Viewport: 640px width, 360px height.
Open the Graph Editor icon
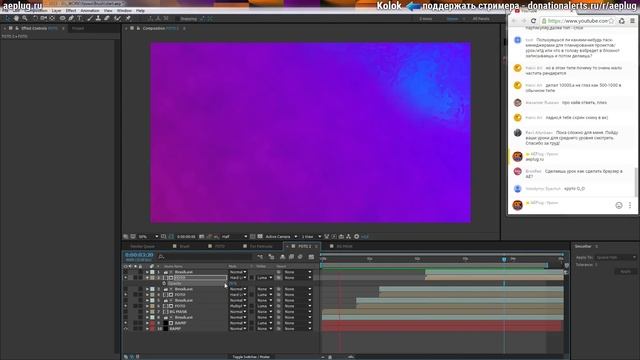pos(311,257)
